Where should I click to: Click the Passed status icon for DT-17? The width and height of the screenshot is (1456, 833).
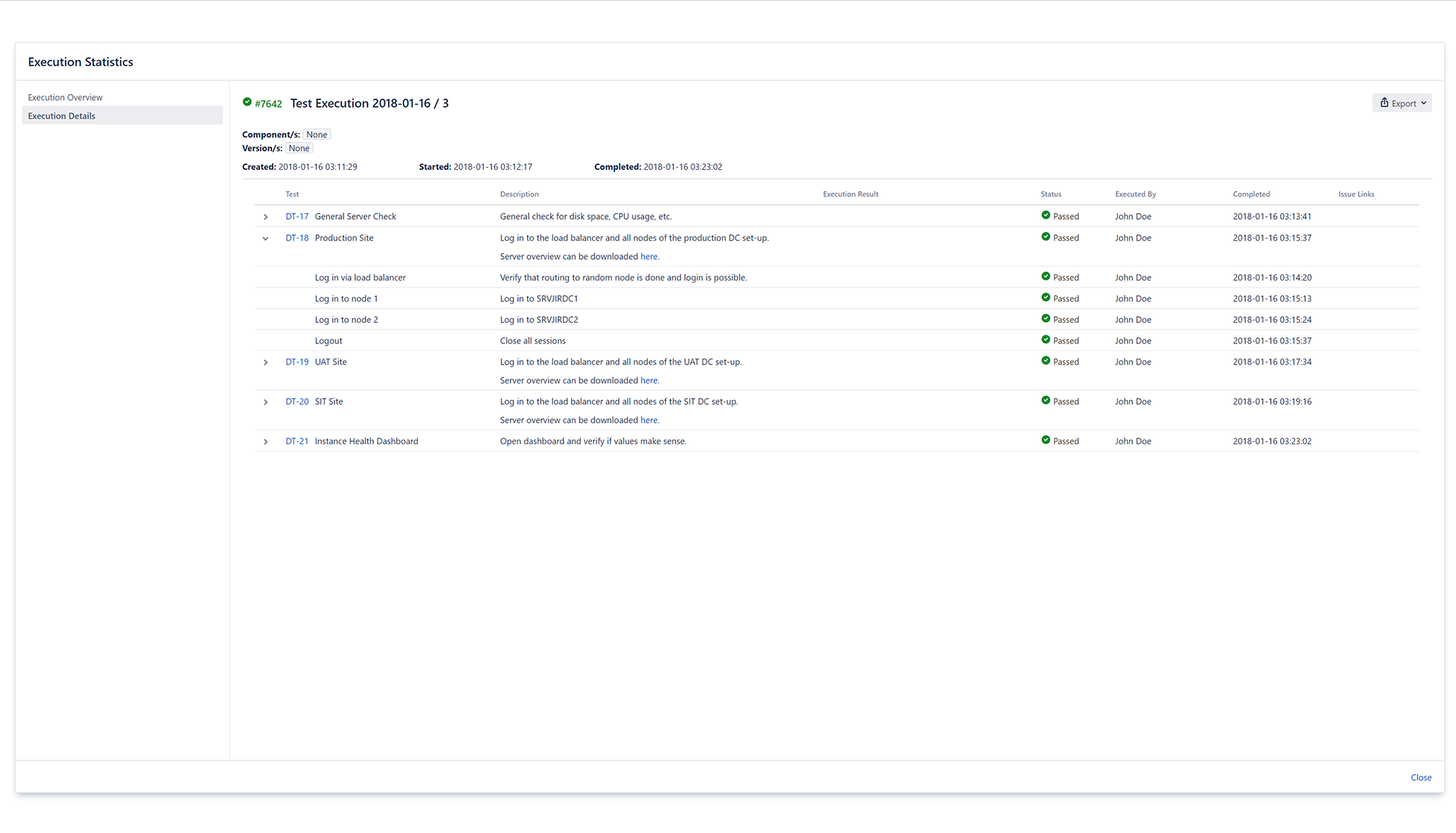pos(1046,216)
